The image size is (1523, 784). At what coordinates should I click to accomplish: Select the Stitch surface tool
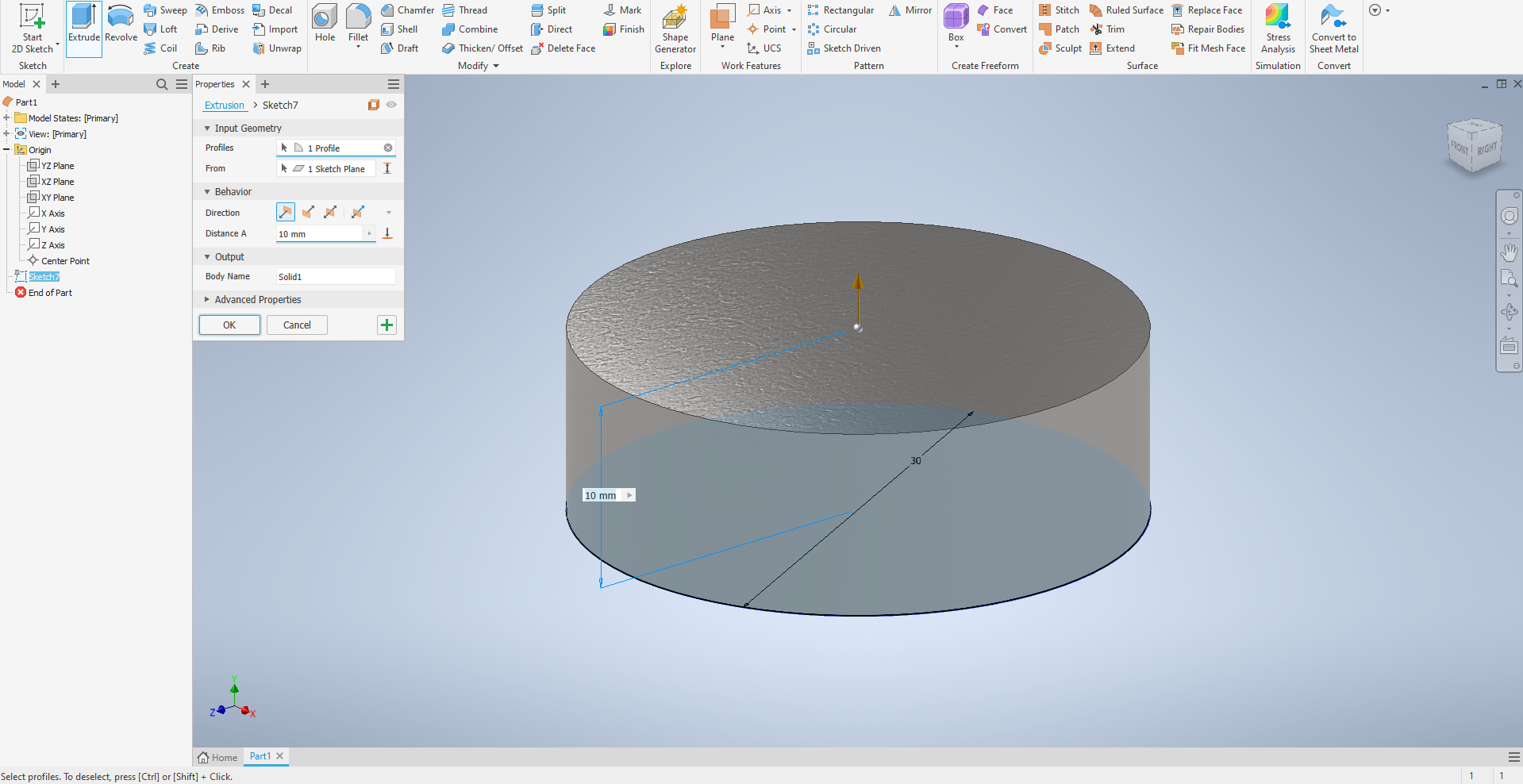tap(1059, 10)
